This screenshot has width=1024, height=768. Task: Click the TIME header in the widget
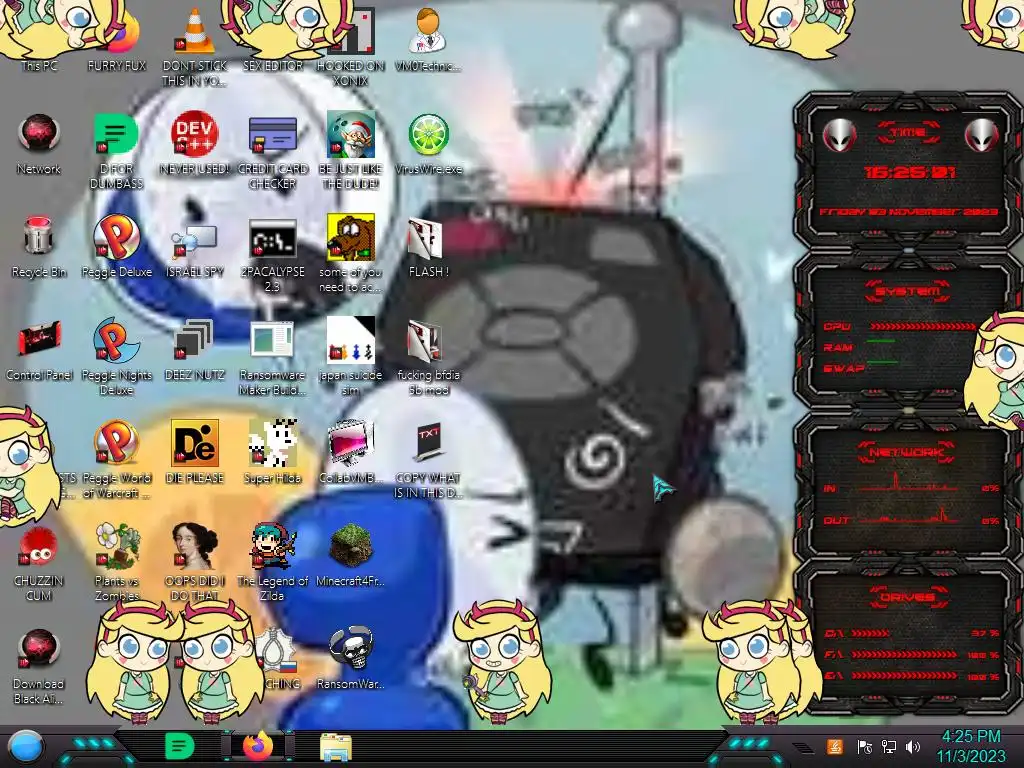coord(908,133)
